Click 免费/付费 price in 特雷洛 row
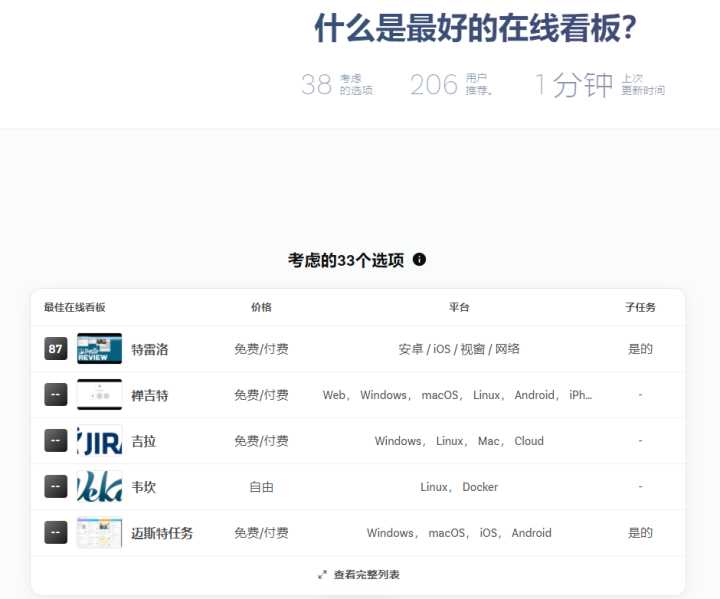The height and width of the screenshot is (599, 720). coord(261,349)
